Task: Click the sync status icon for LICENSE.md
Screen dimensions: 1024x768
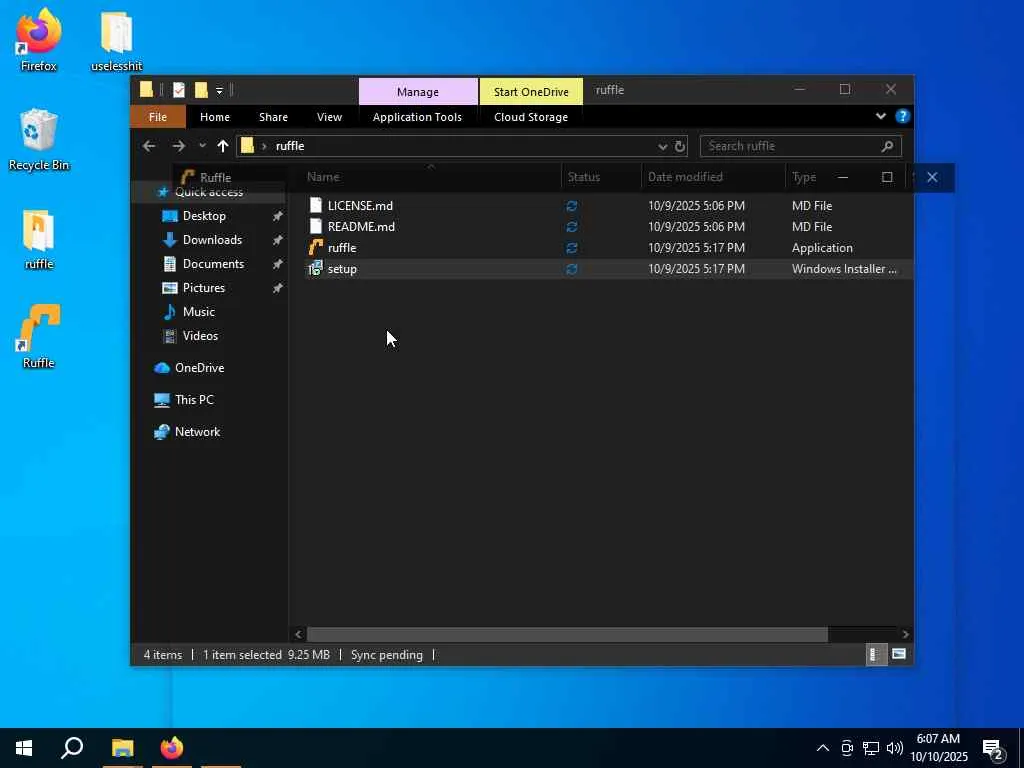Action: [x=571, y=206]
